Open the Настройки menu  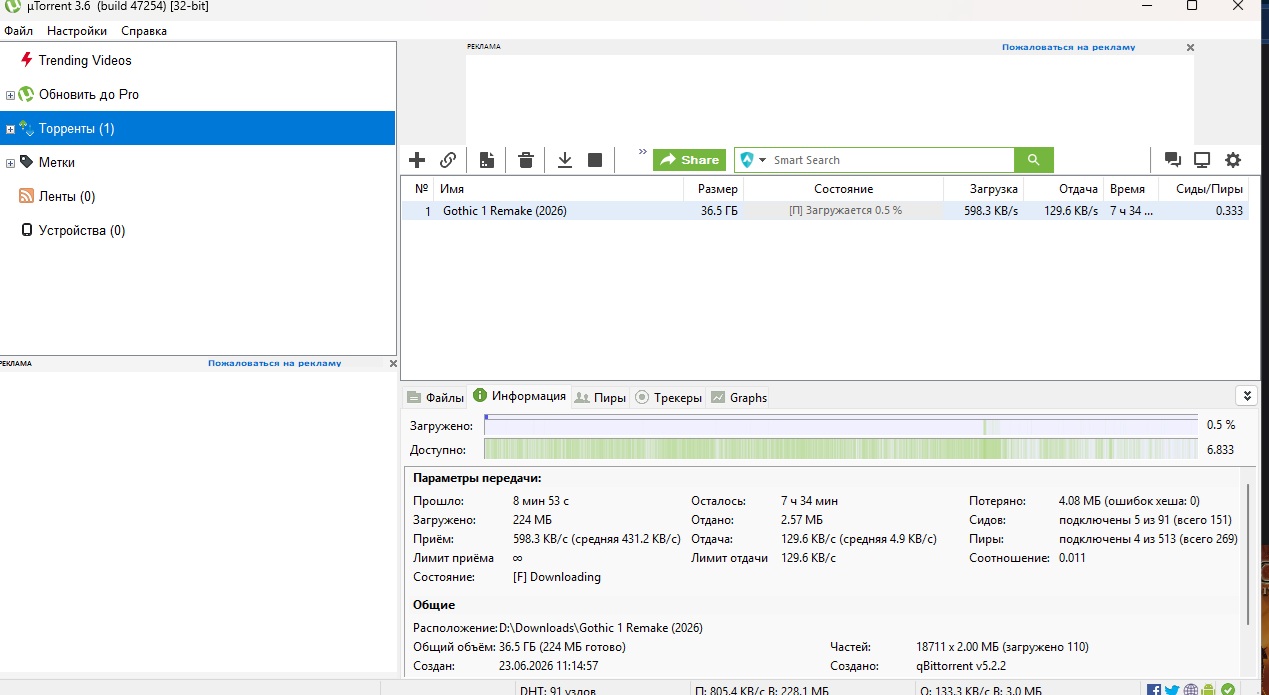[77, 31]
